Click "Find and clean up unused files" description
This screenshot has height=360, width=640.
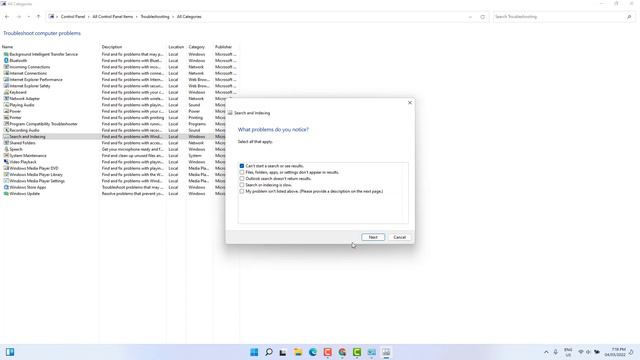click(x=133, y=156)
